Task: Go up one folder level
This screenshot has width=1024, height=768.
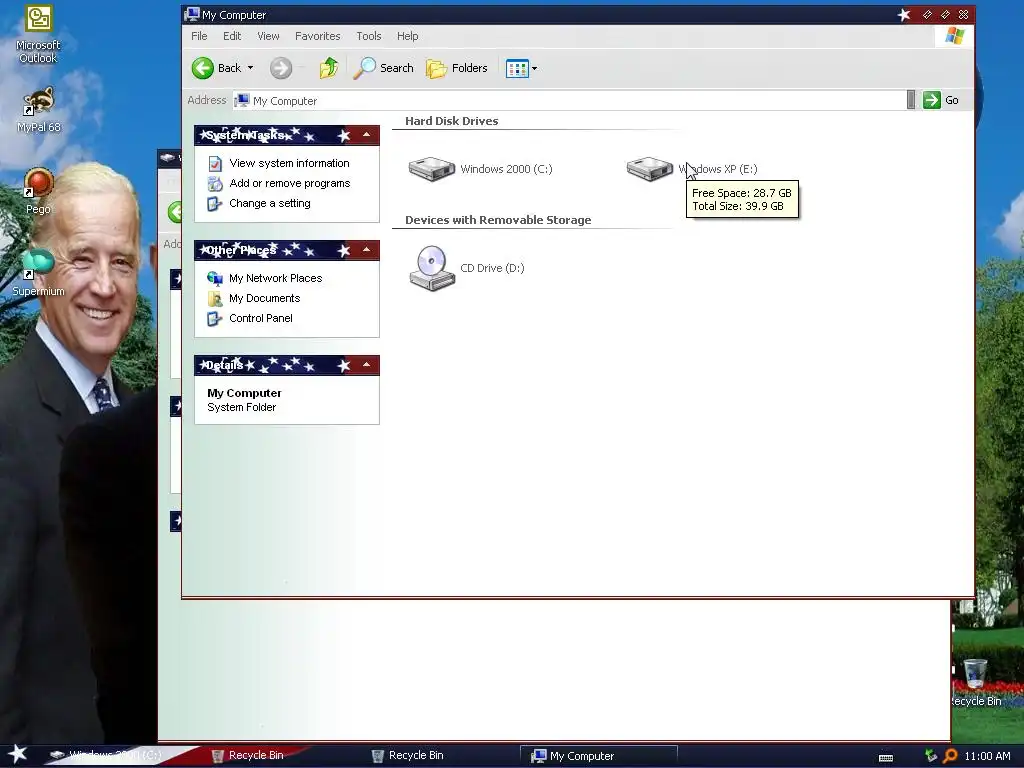Action: pos(328,68)
